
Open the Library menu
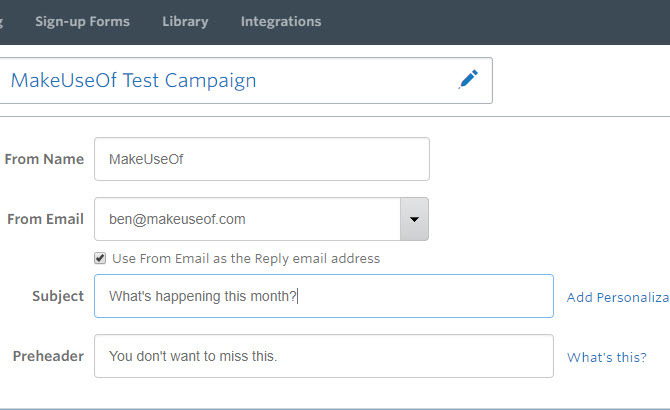[x=185, y=21]
